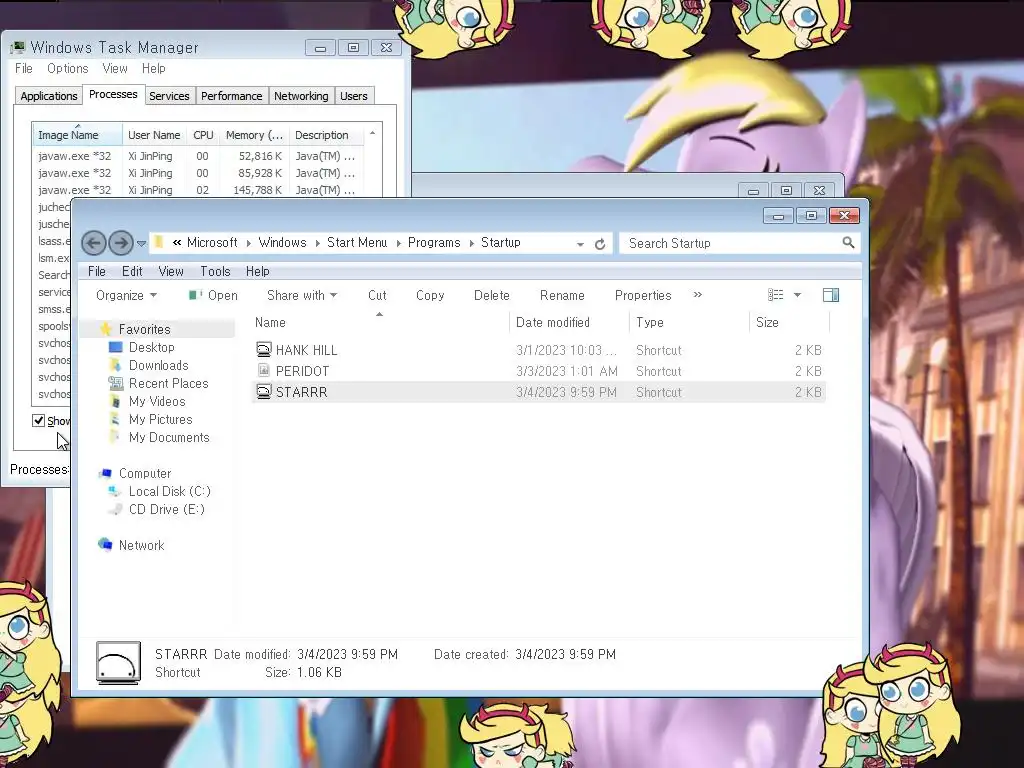Navigate to Programs in the breadcrumb
This screenshot has height=768, width=1024.
[x=434, y=242]
